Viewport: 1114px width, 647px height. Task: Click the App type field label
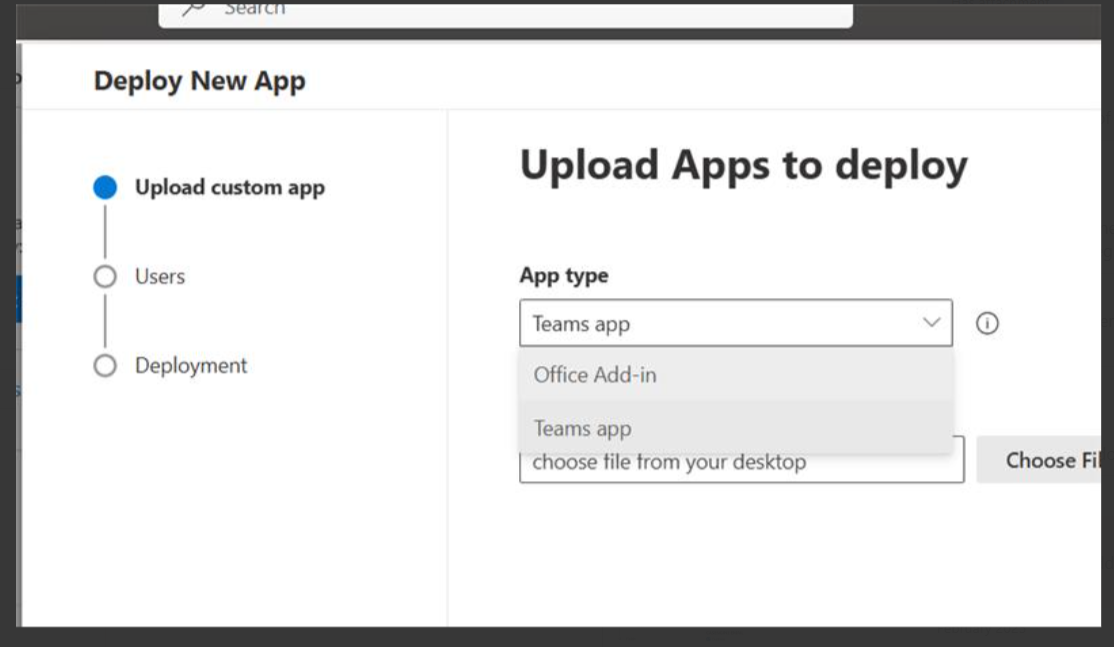[x=564, y=276]
